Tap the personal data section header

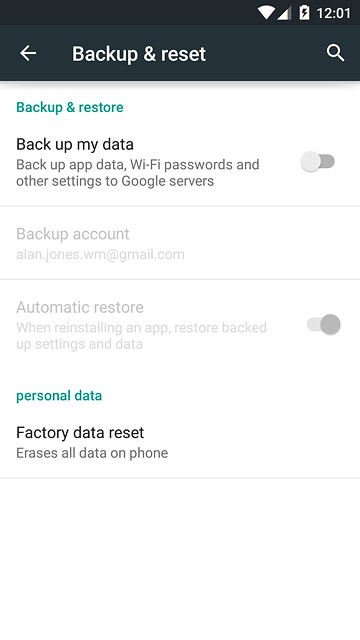[x=59, y=396]
